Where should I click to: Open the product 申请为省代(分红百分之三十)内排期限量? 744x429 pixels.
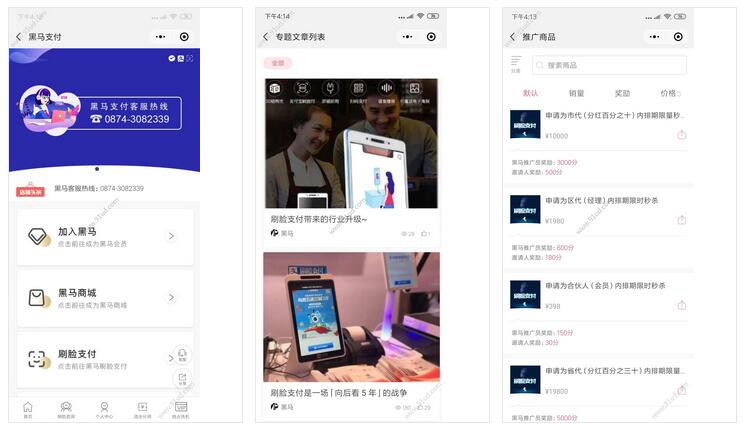615,371
